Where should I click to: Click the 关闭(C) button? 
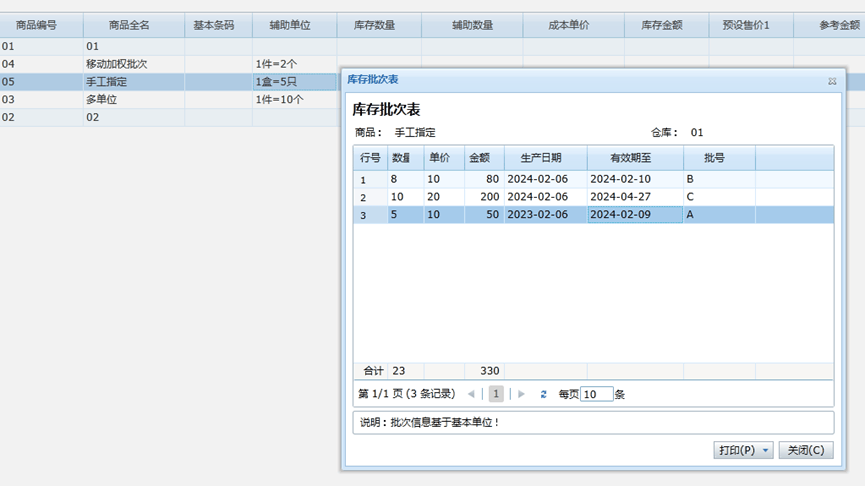[x=805, y=450]
